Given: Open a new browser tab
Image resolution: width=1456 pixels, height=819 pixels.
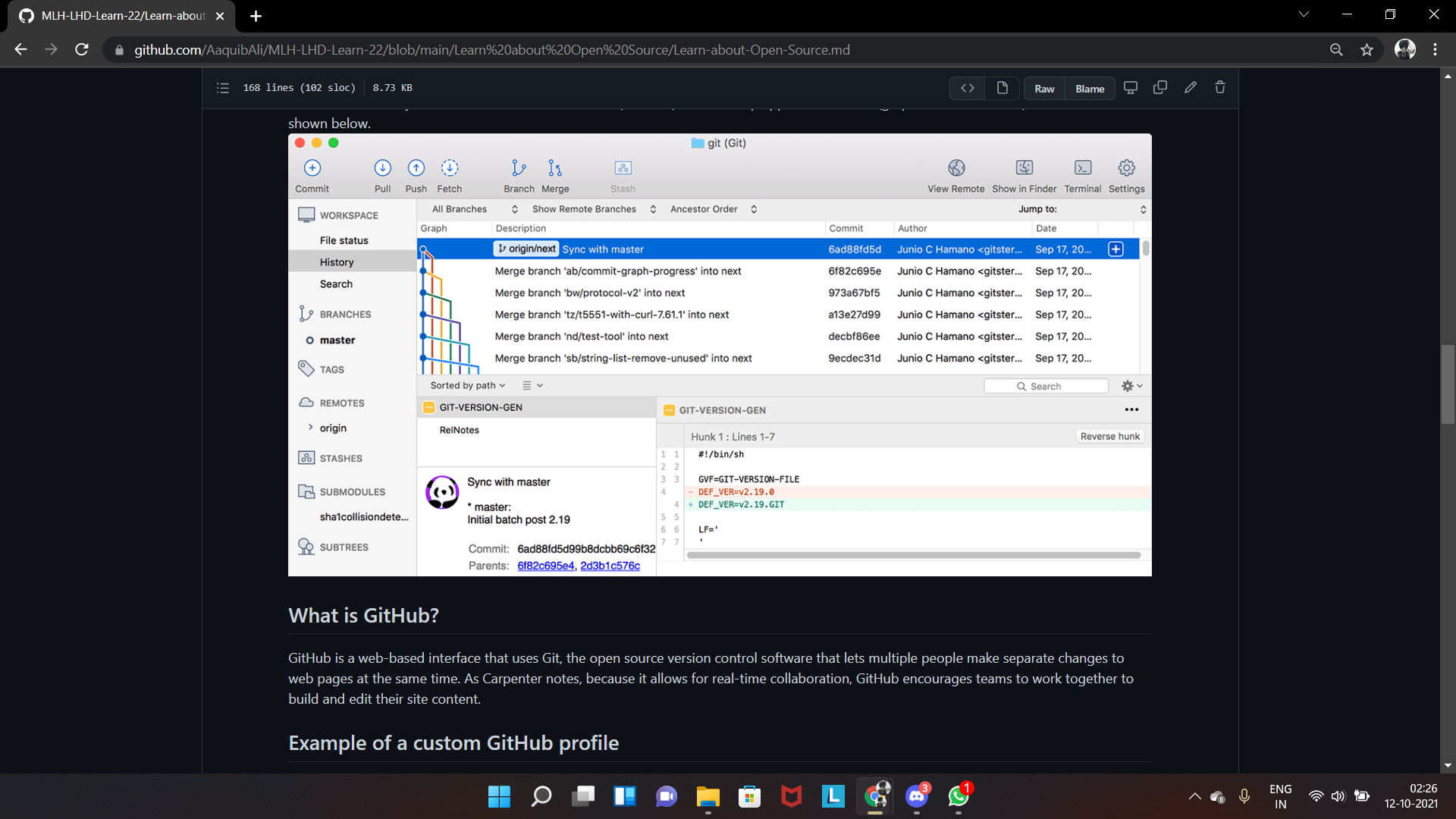Looking at the screenshot, I should pyautogui.click(x=256, y=16).
